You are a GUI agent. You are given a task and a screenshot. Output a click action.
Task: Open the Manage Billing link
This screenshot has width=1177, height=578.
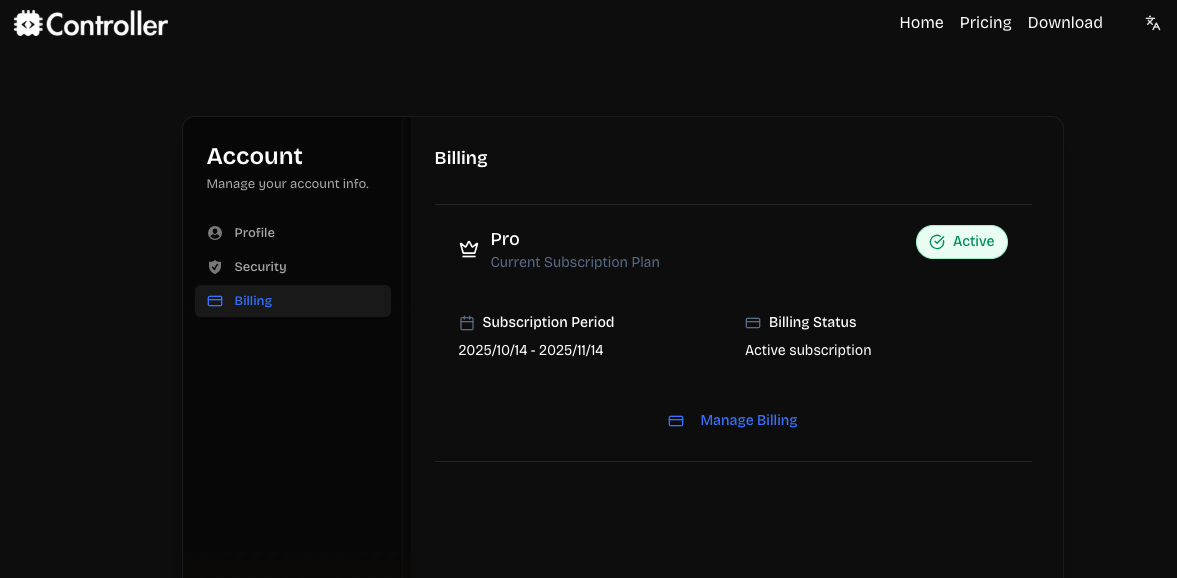(x=748, y=421)
